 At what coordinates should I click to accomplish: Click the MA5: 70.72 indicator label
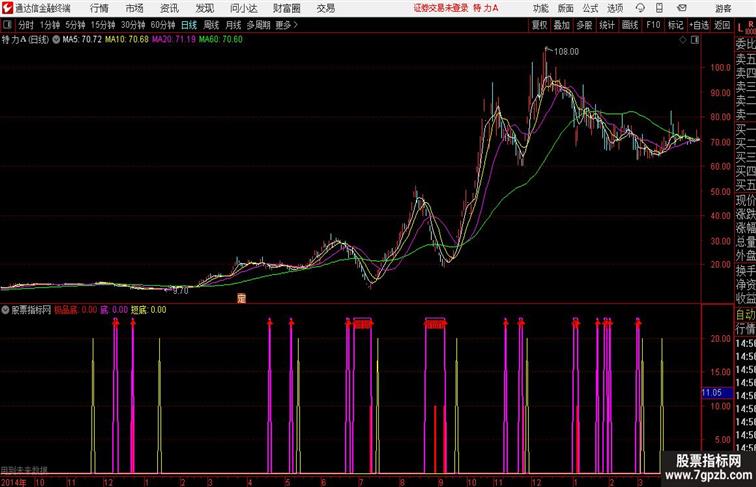pyautogui.click(x=82, y=40)
